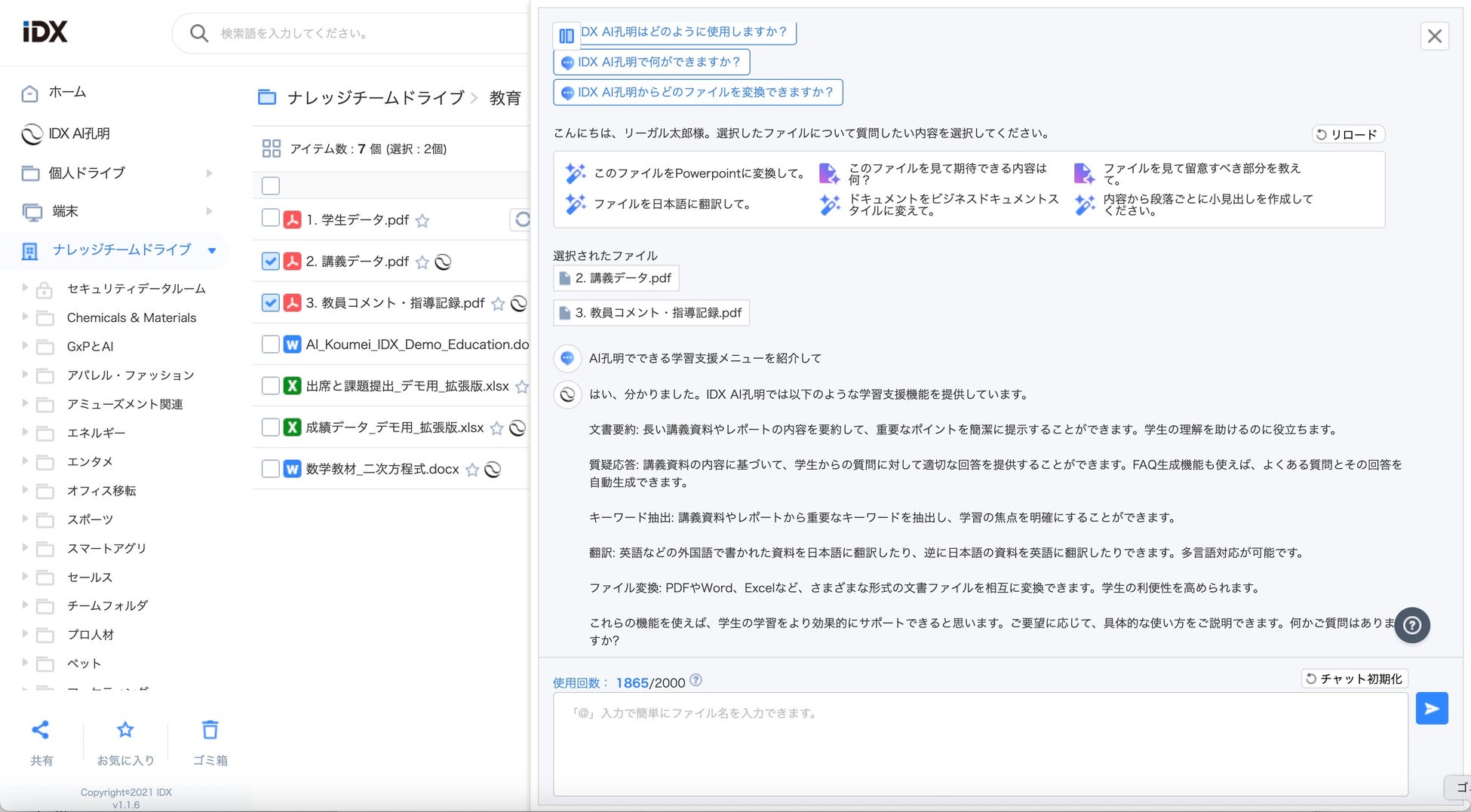Click the IDX logo
The height and width of the screenshot is (812, 1471).
coord(45,32)
